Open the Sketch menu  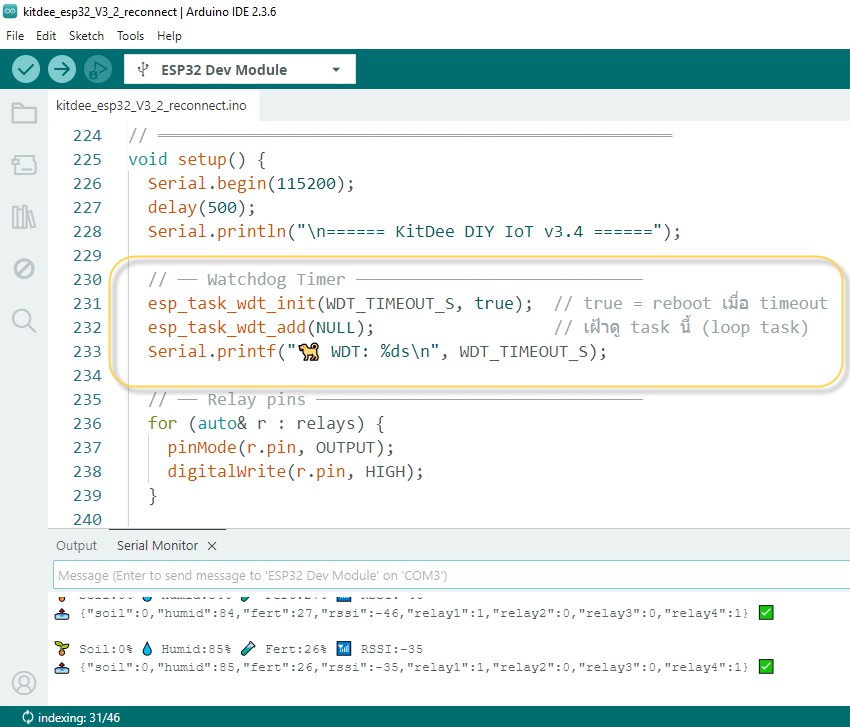pos(86,35)
